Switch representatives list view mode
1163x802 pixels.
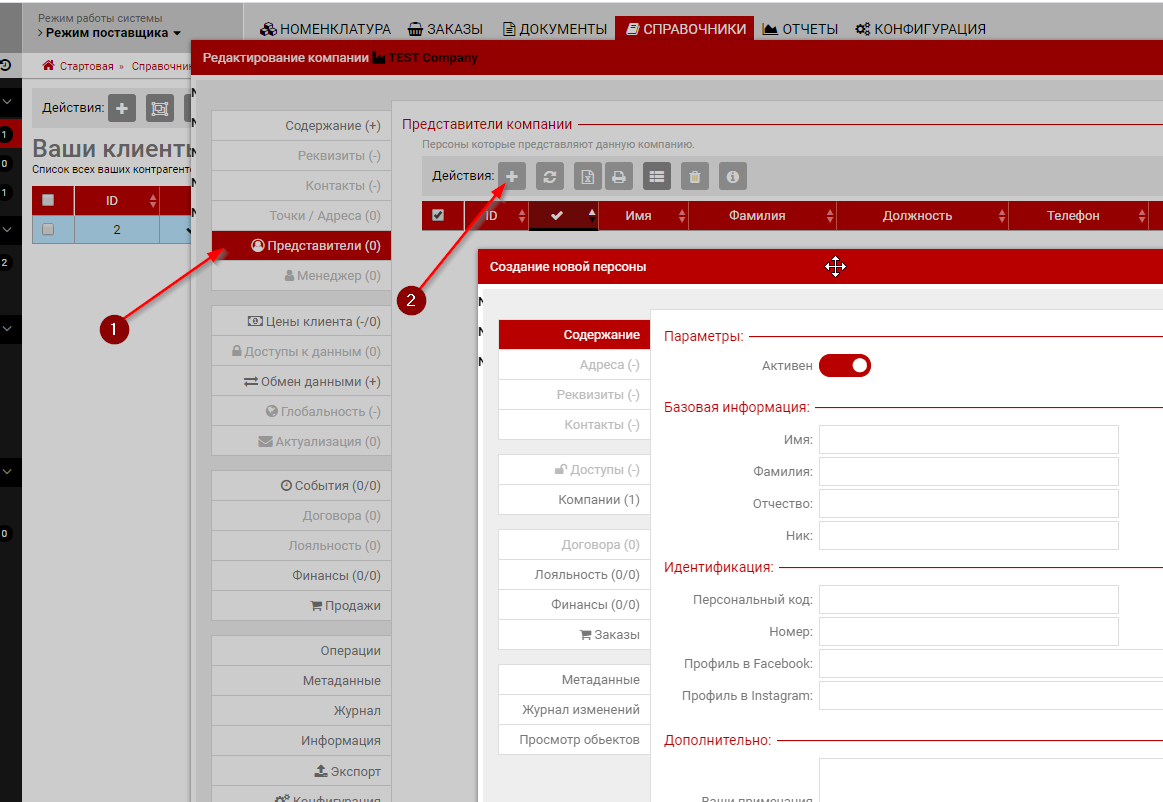(657, 176)
